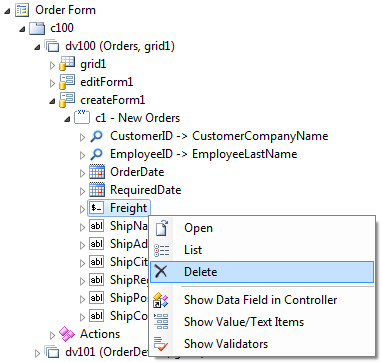Click the OrderDate calendar icon
The image size is (382, 362).
pos(97,172)
